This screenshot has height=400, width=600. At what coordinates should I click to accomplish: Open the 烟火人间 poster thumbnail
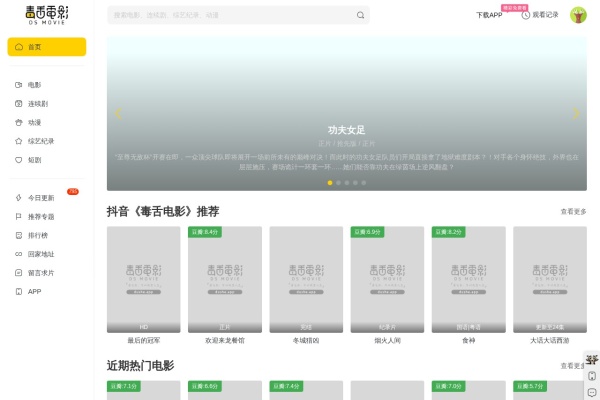(x=387, y=279)
